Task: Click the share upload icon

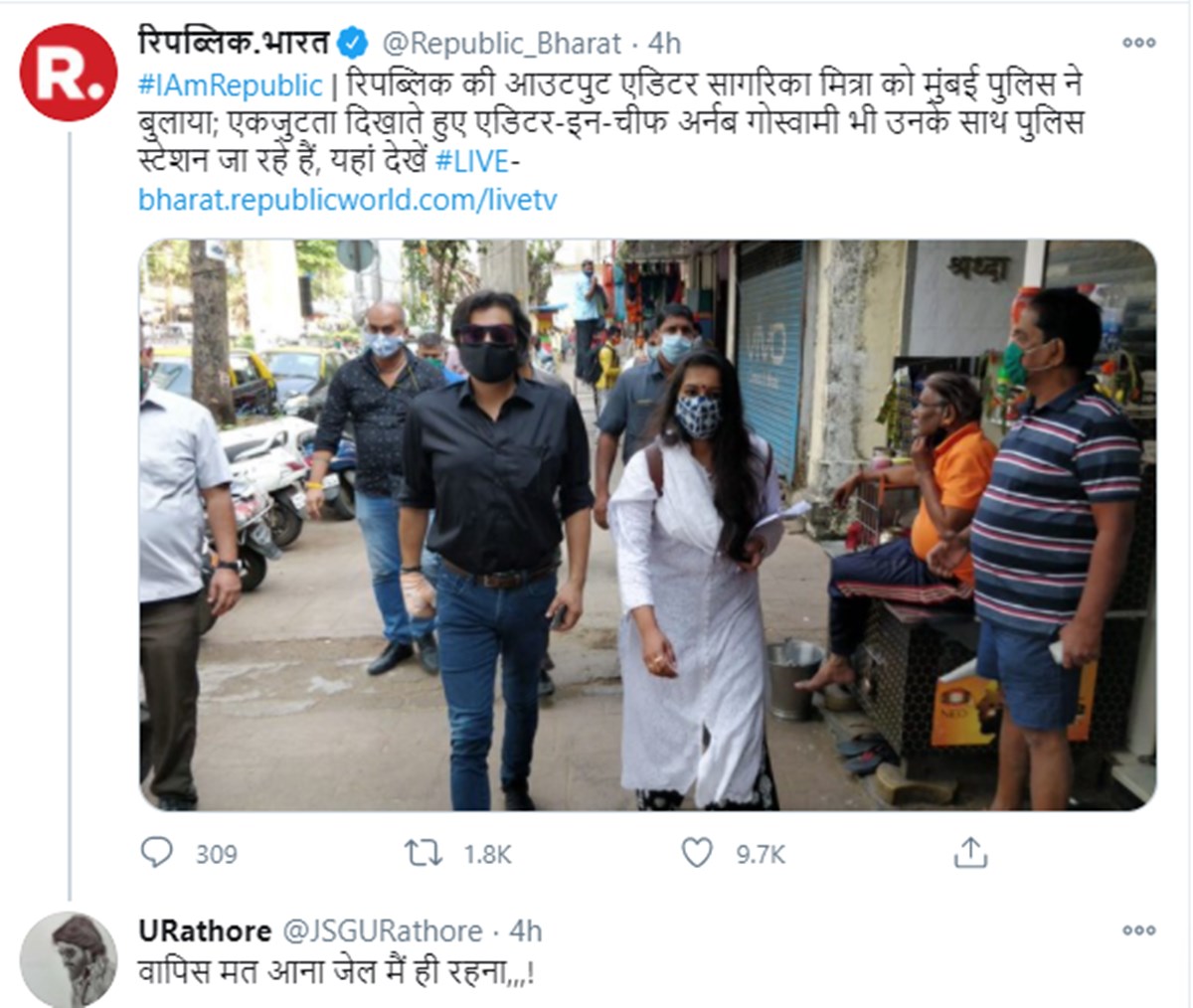Action: (970, 852)
